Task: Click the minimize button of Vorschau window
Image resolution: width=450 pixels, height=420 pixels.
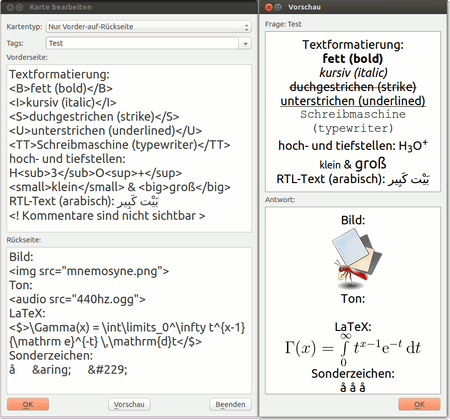Action: pos(278,7)
